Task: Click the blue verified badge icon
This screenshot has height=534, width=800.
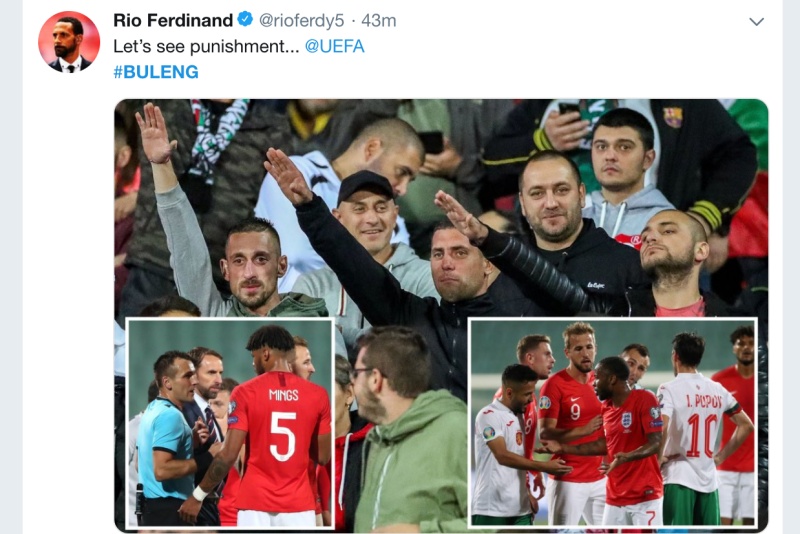Action: 245,20
